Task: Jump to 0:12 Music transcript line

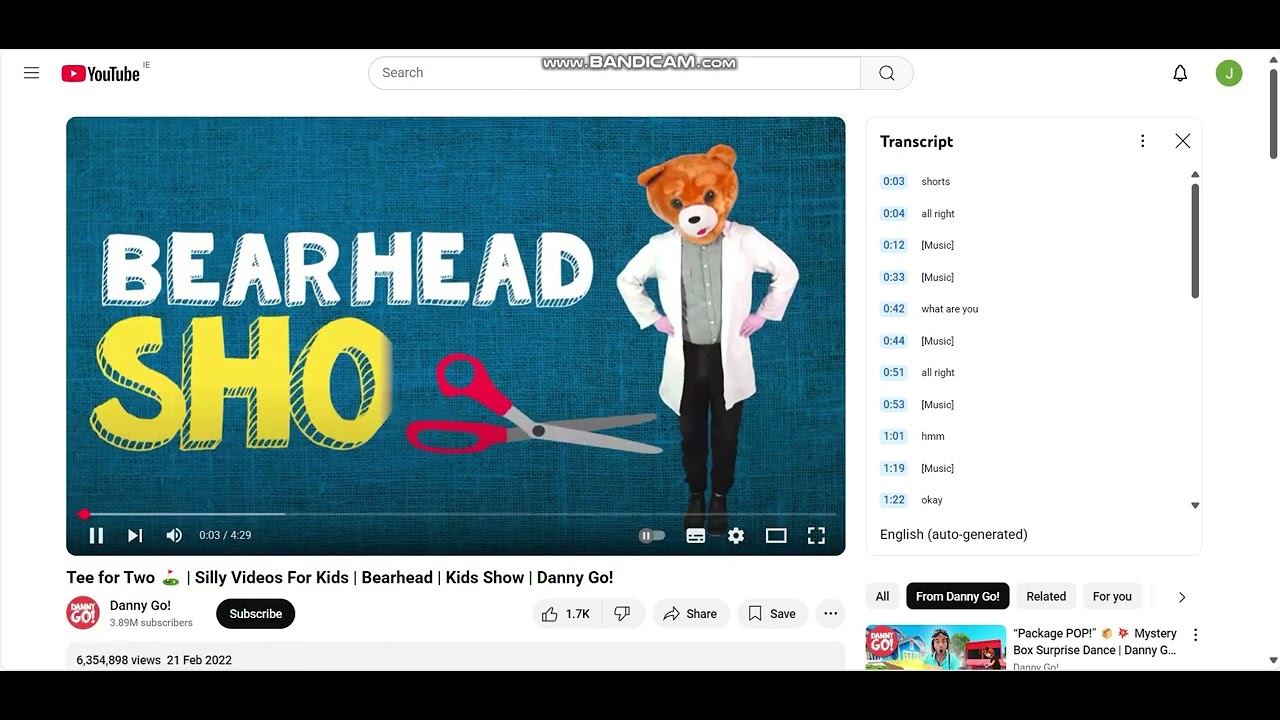Action: [x=1030, y=245]
